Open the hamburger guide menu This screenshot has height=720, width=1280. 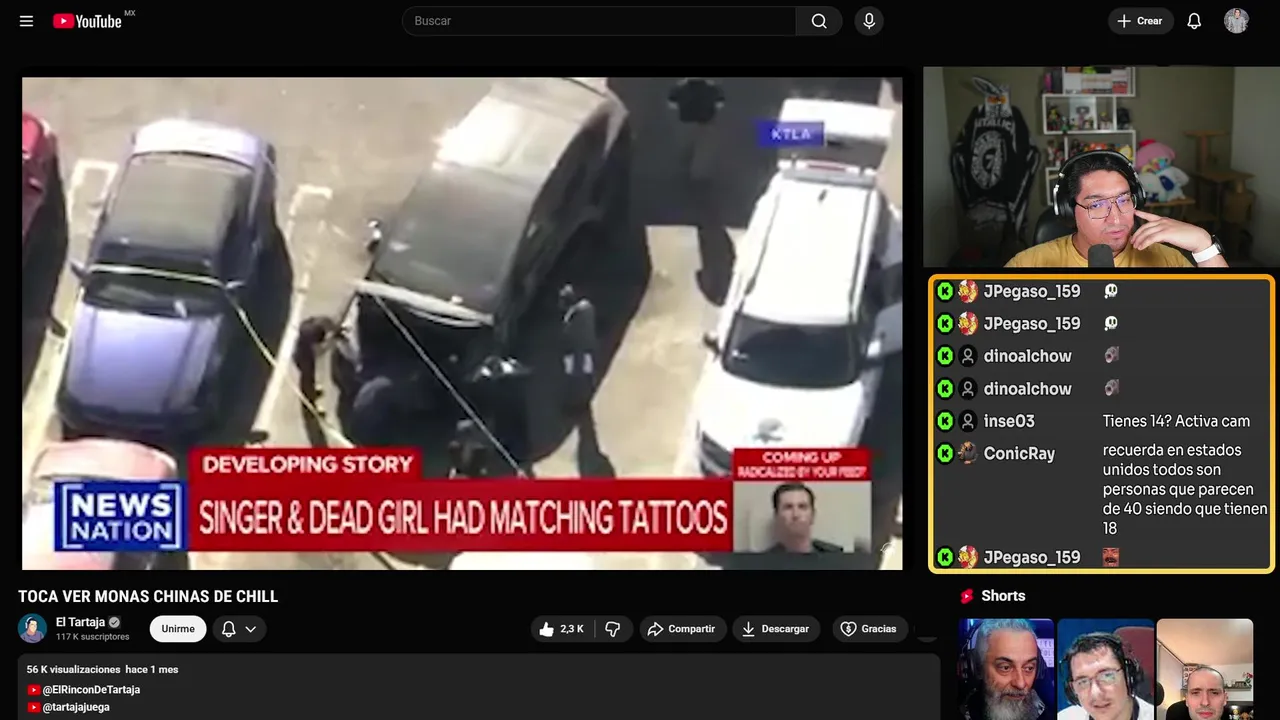(26, 21)
